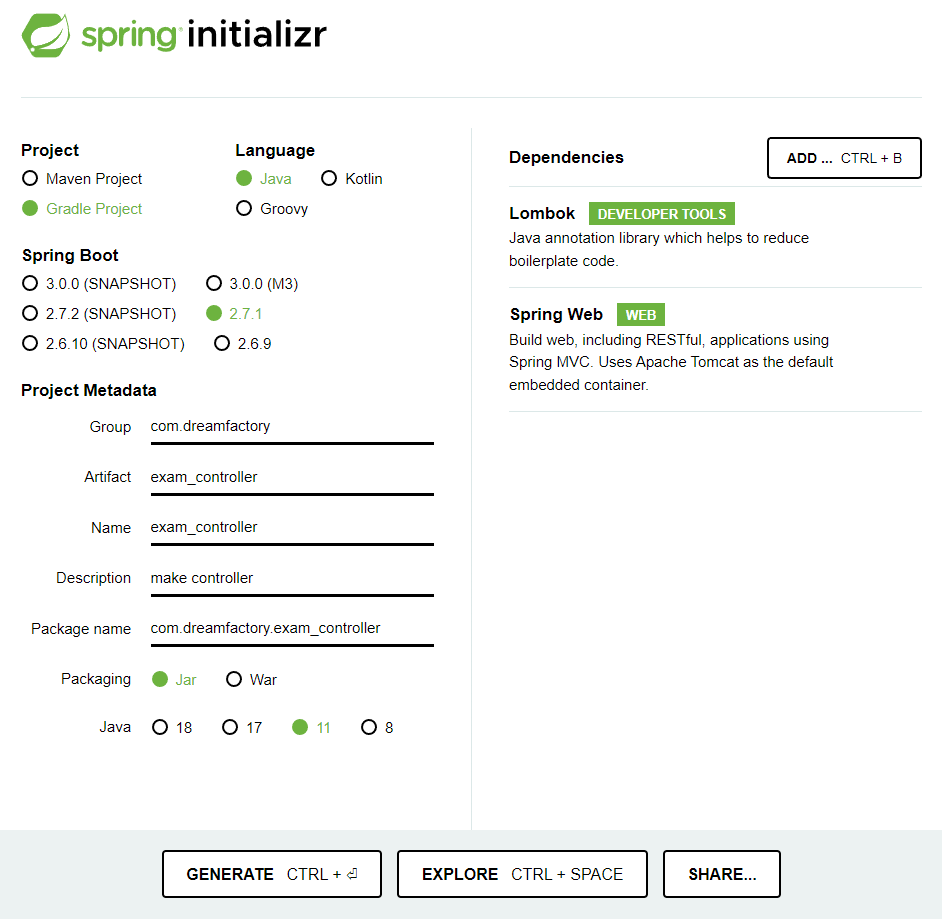The height and width of the screenshot is (919, 942).
Task: Select Spring Boot 3.0.0 (M3)
Action: (252, 284)
